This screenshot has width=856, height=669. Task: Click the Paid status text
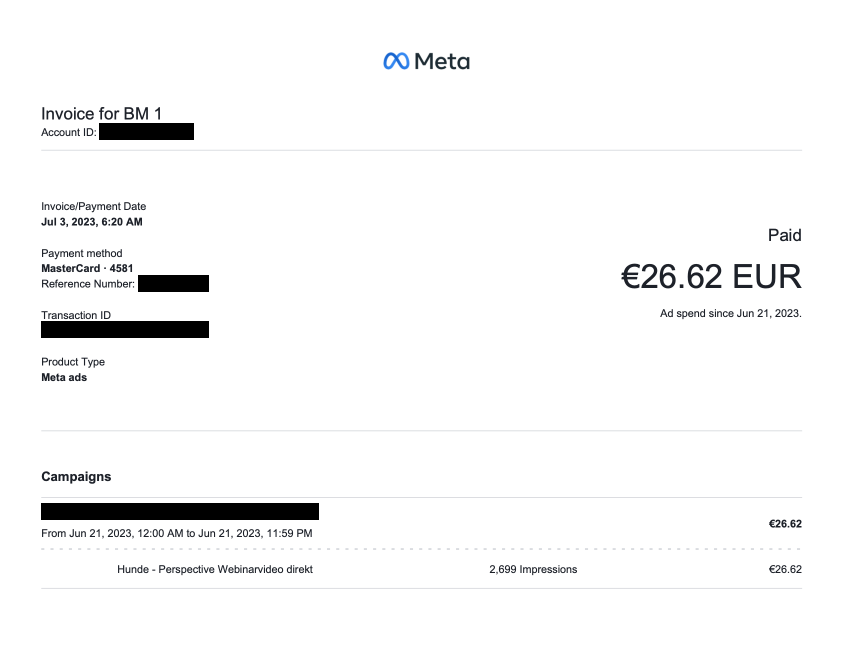(x=784, y=236)
